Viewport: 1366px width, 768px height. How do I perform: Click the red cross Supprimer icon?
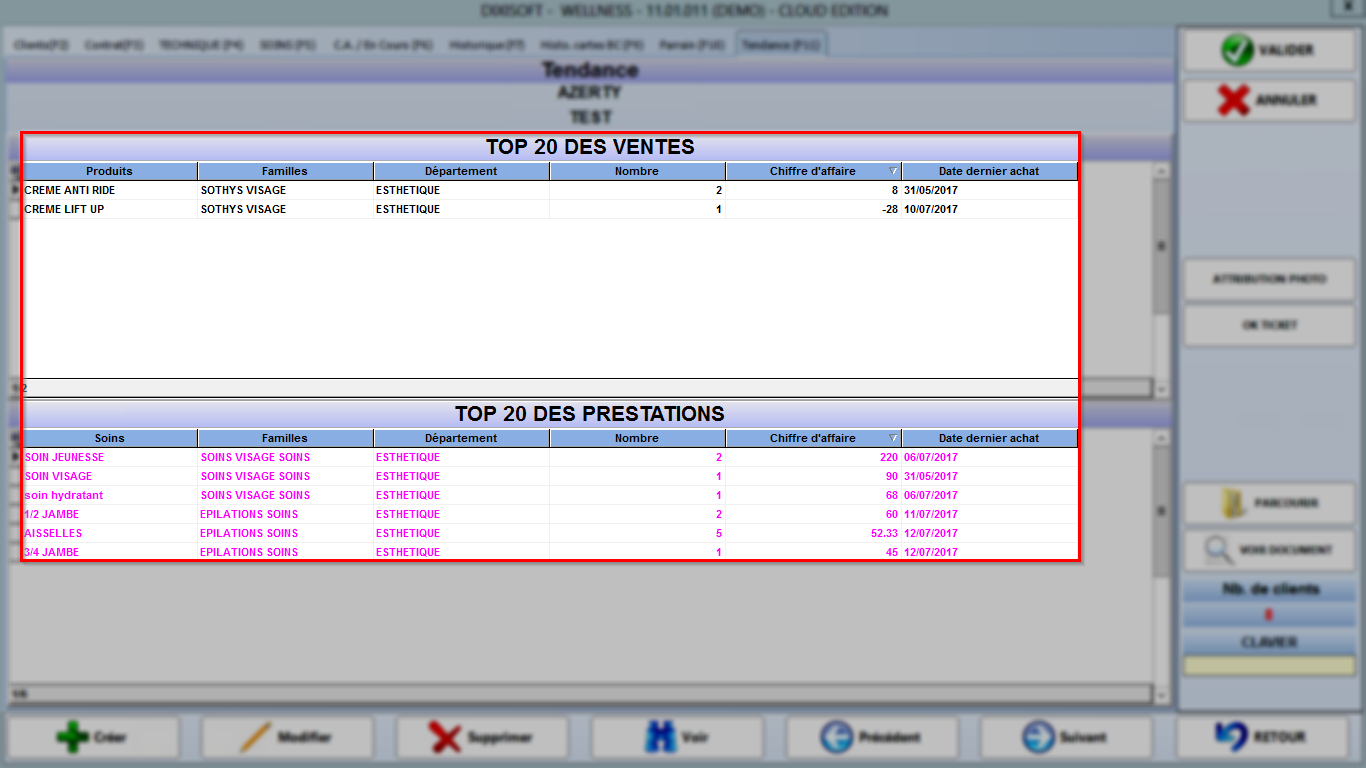tap(445, 737)
